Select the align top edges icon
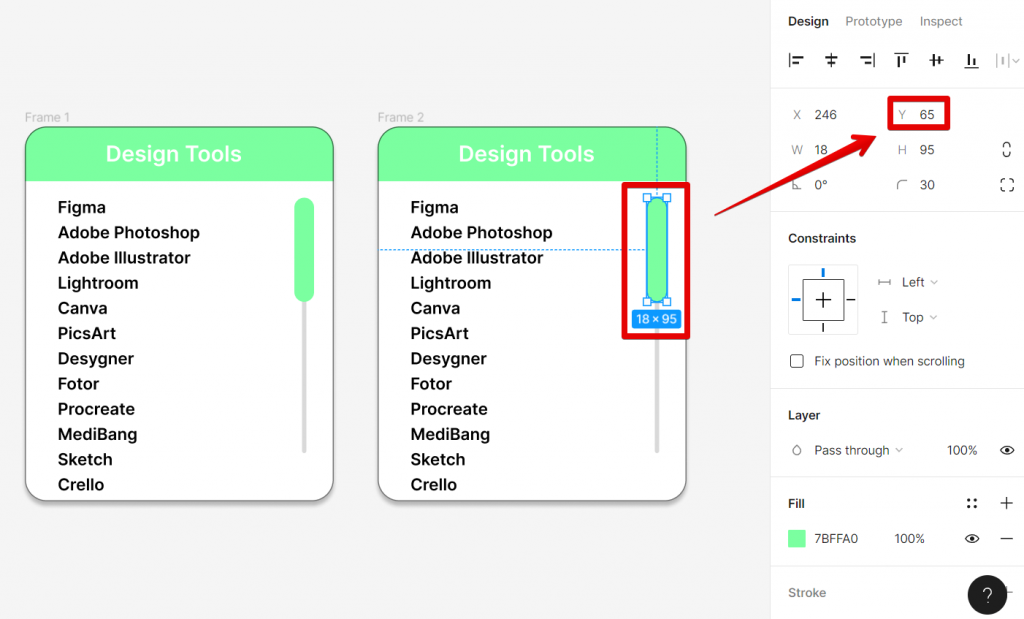 901,60
